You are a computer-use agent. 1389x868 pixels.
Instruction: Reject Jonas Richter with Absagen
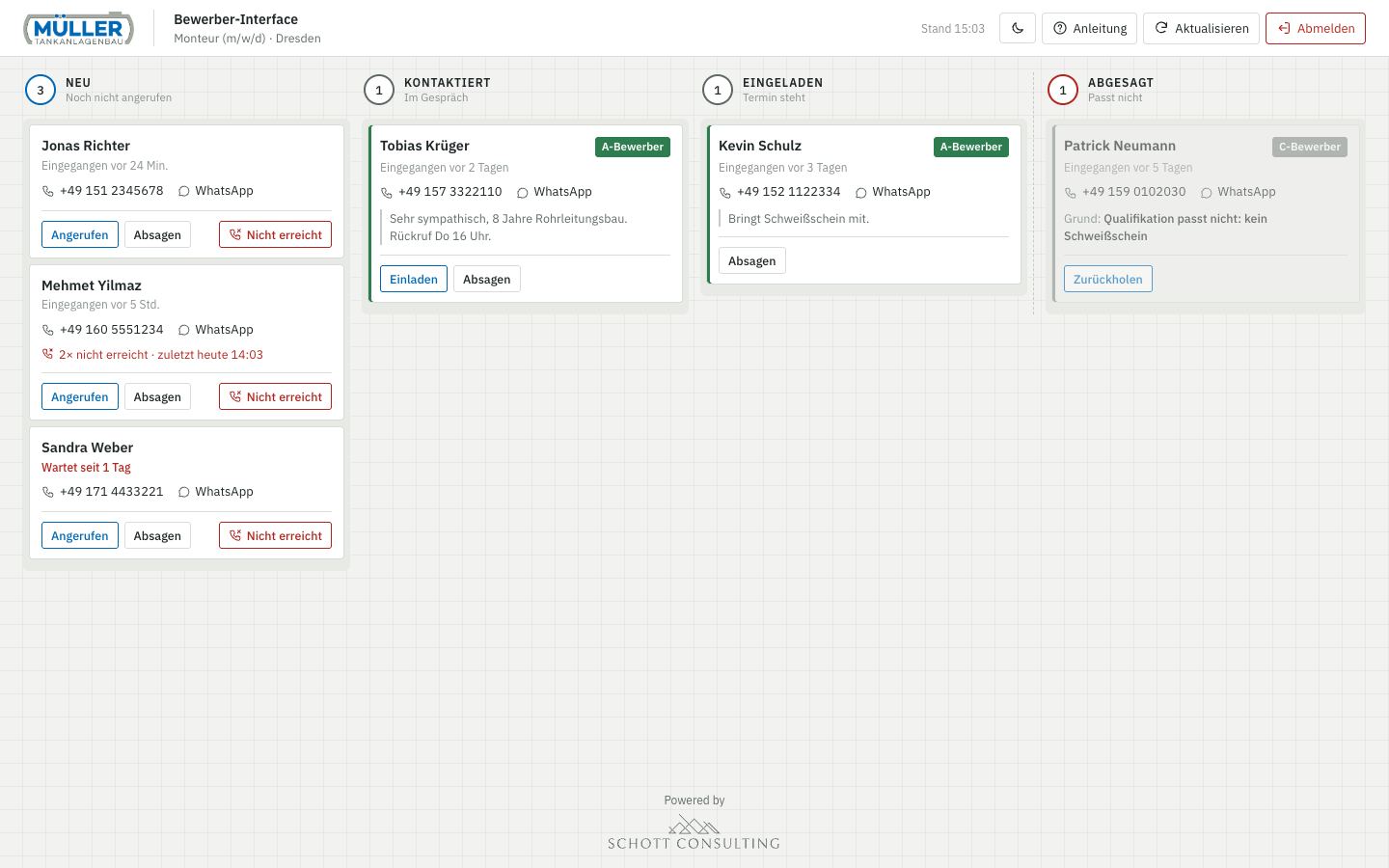[157, 234]
